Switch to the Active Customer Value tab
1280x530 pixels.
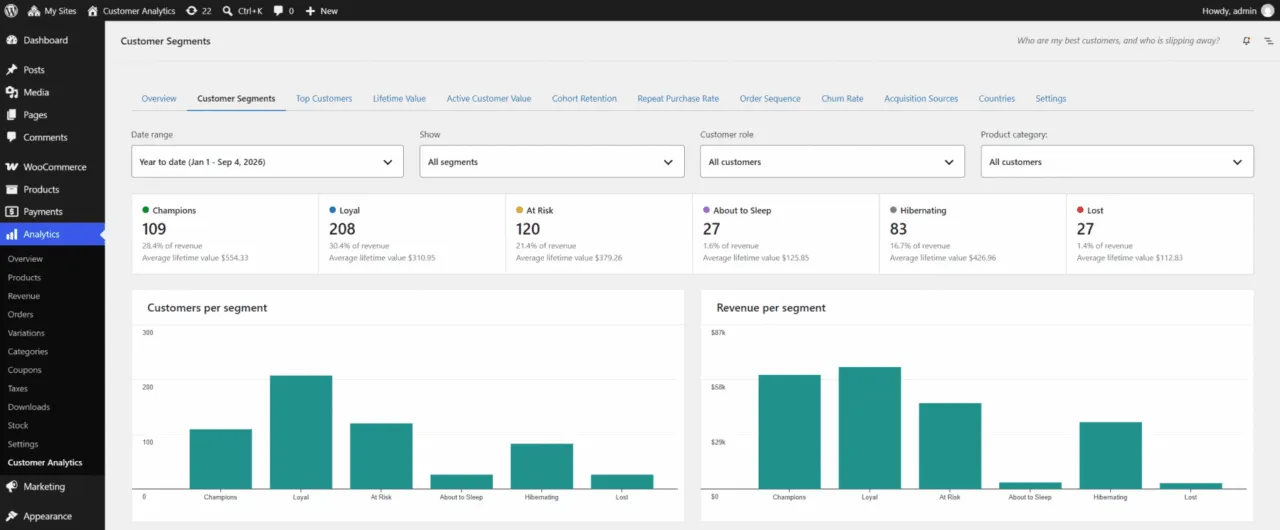(x=489, y=98)
